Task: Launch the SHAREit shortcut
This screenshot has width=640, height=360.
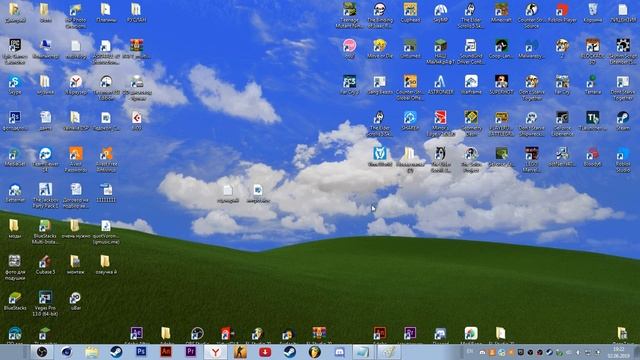Action: [x=410, y=120]
